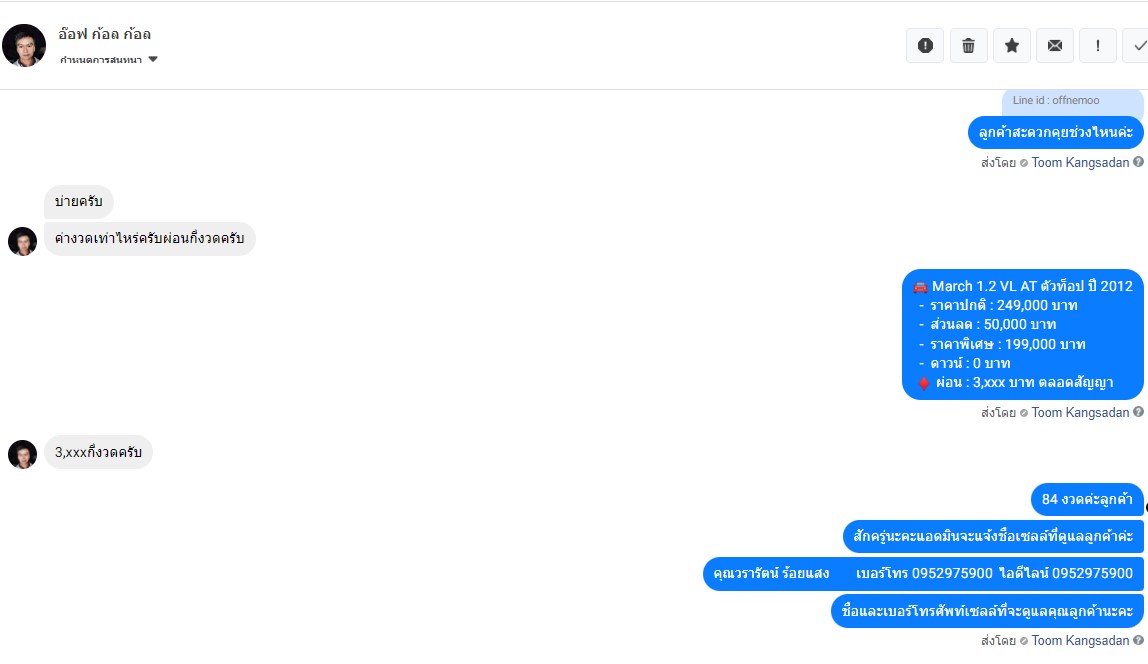Select the March 1.2 VL AT price message bubble

1023,334
